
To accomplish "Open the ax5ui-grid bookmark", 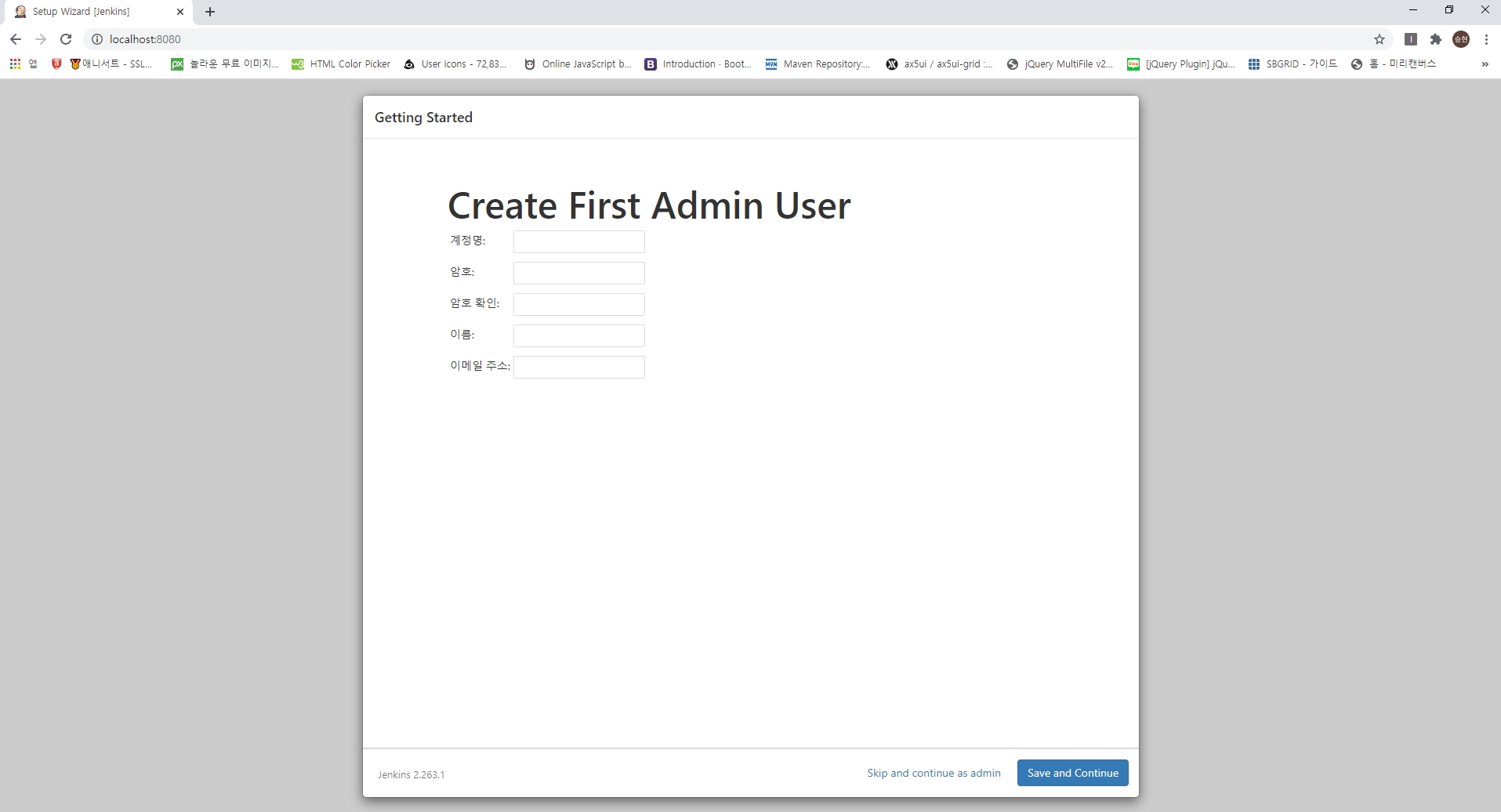I will point(939,64).
